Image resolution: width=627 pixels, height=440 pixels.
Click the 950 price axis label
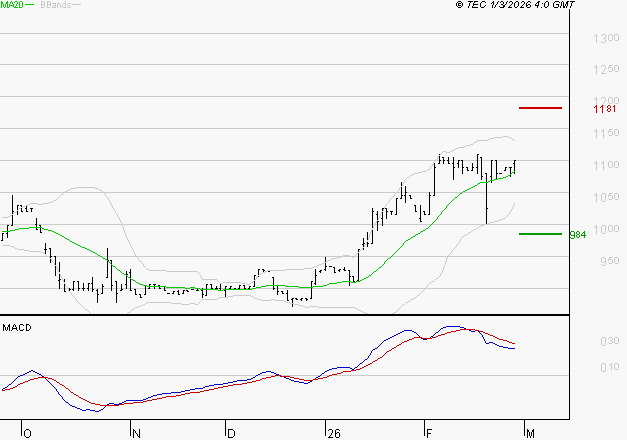click(x=610, y=261)
